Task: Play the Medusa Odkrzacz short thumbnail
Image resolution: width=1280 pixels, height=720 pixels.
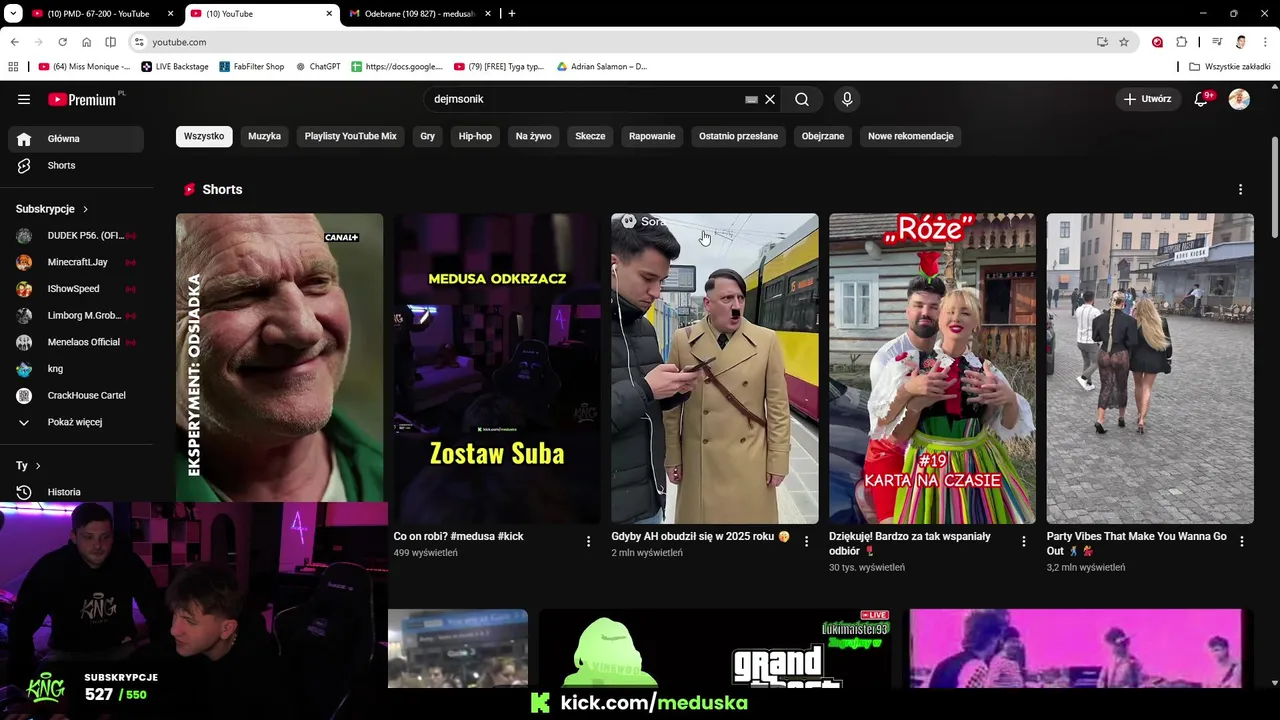Action: 497,368
